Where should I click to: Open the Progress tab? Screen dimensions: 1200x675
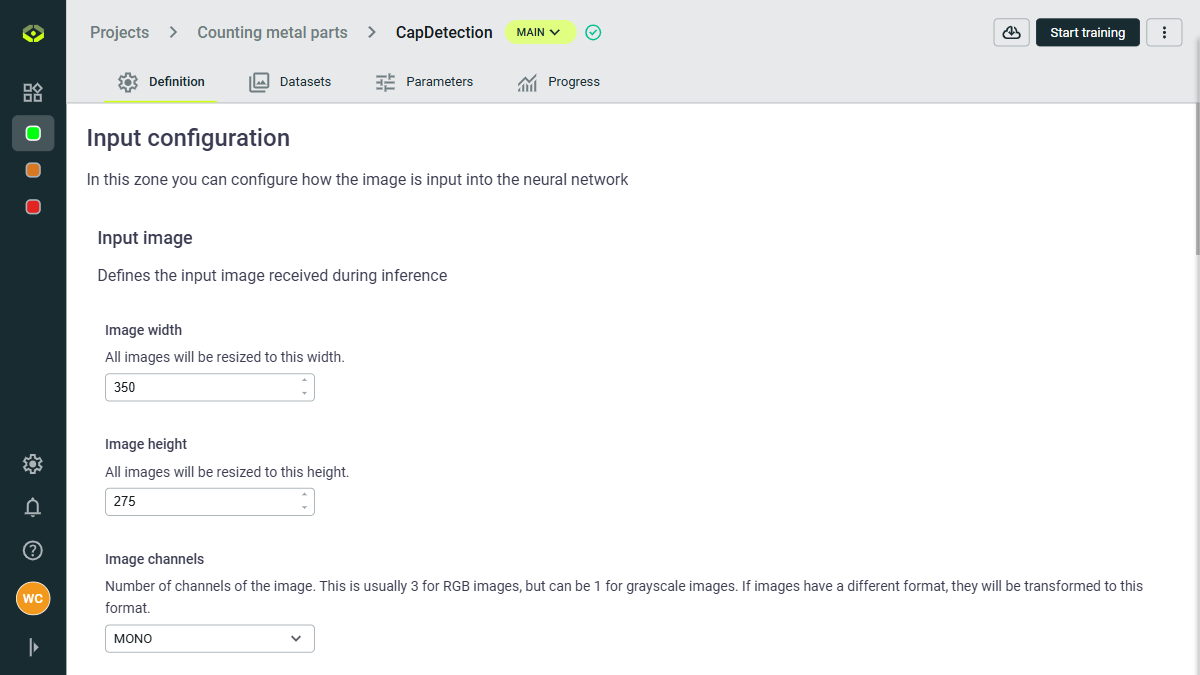558,82
